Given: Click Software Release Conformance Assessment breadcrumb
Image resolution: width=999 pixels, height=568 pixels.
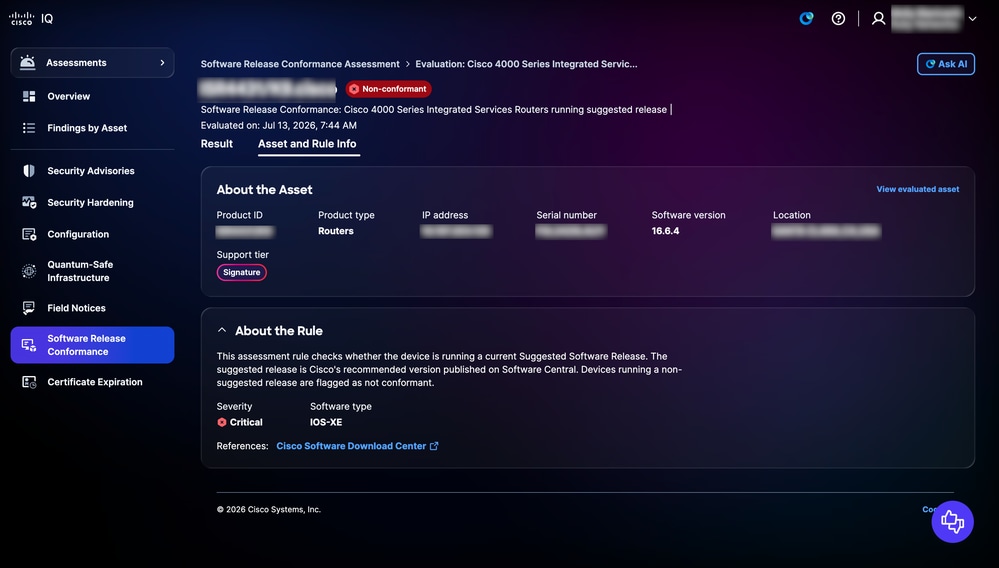Looking at the screenshot, I should (300, 64).
